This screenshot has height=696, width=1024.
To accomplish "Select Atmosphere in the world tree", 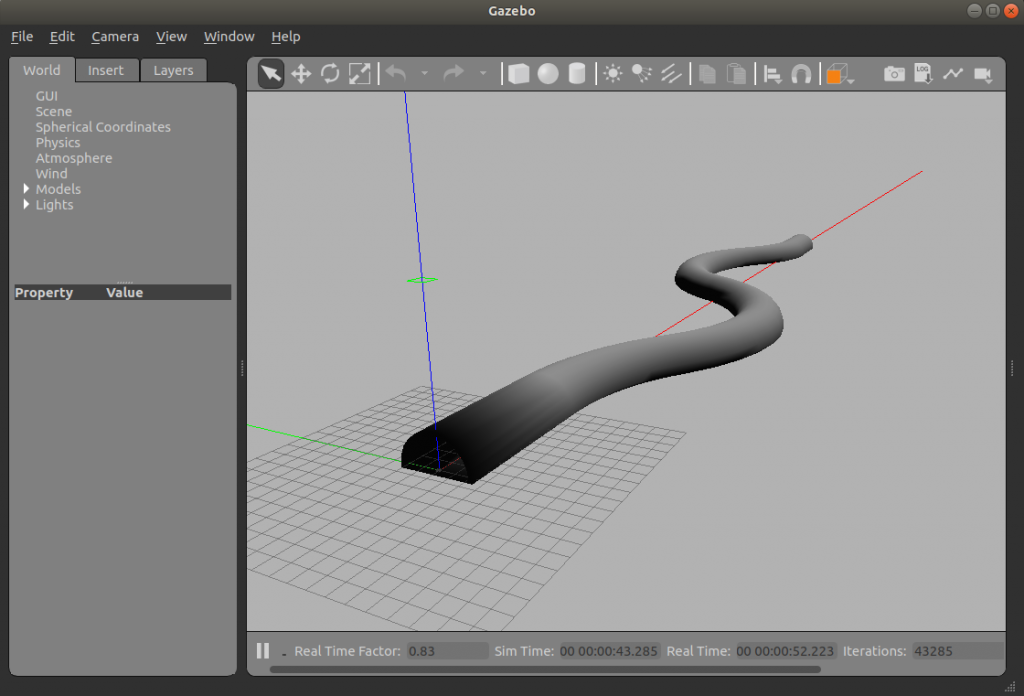I will tap(74, 158).
